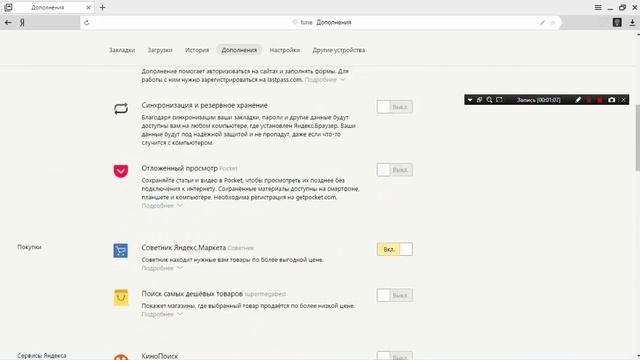The height and width of the screenshot is (360, 640).
Task: Disable the Советник Яндекс.Маркета toggle
Action: (x=395, y=249)
